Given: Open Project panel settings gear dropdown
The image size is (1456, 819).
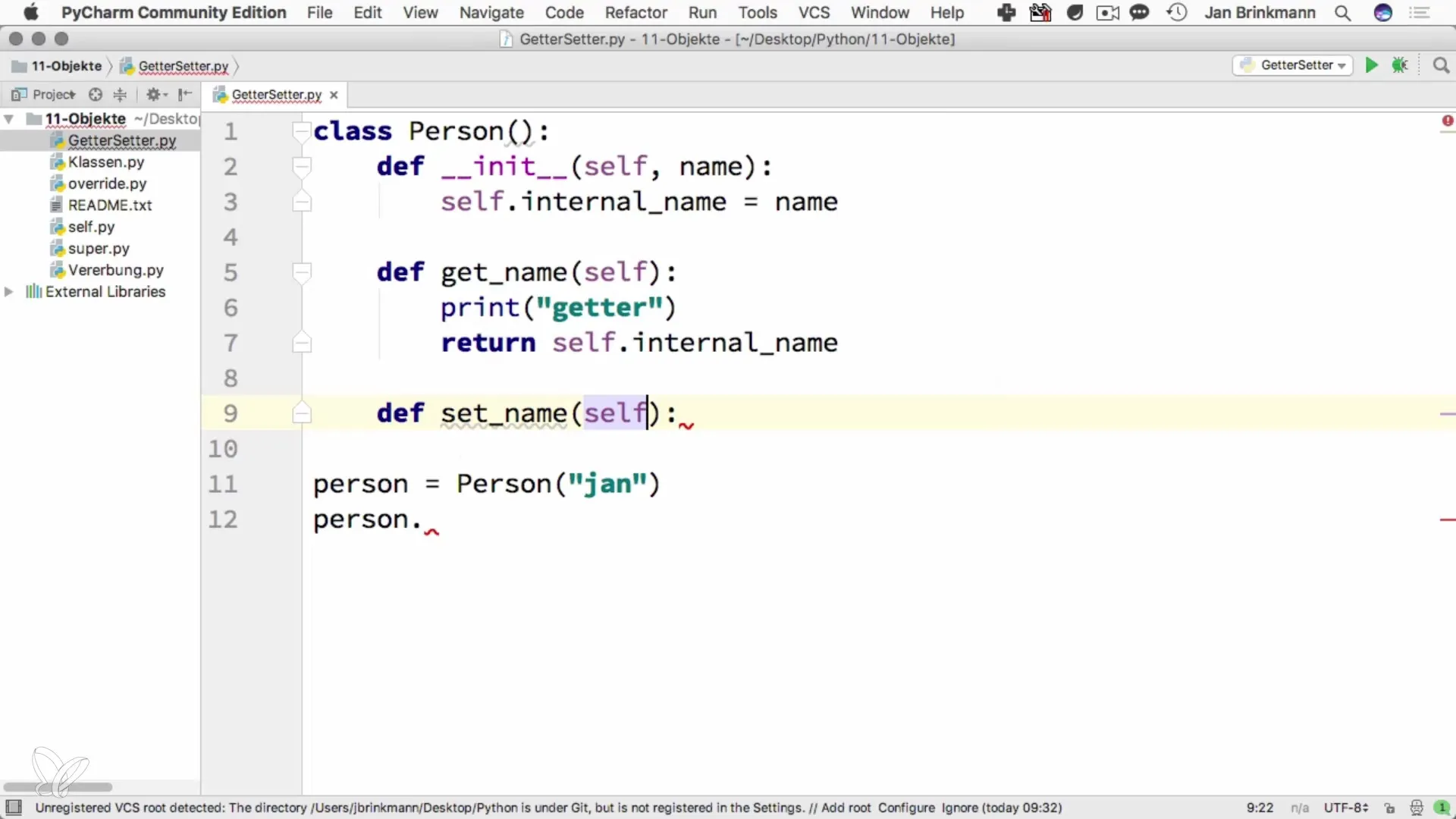Looking at the screenshot, I should (x=156, y=95).
